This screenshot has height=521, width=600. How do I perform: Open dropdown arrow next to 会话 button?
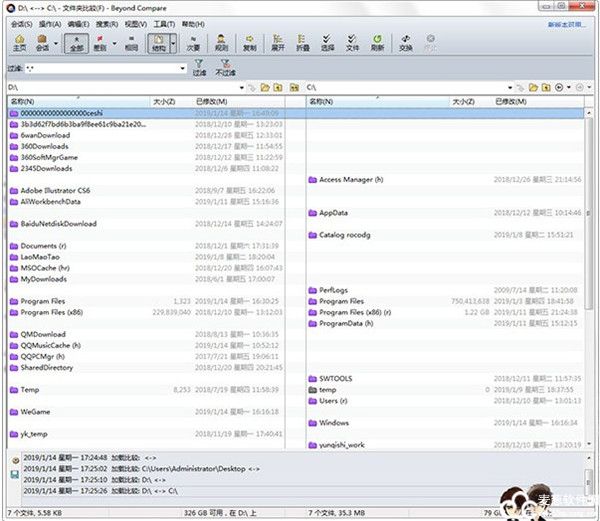56,43
